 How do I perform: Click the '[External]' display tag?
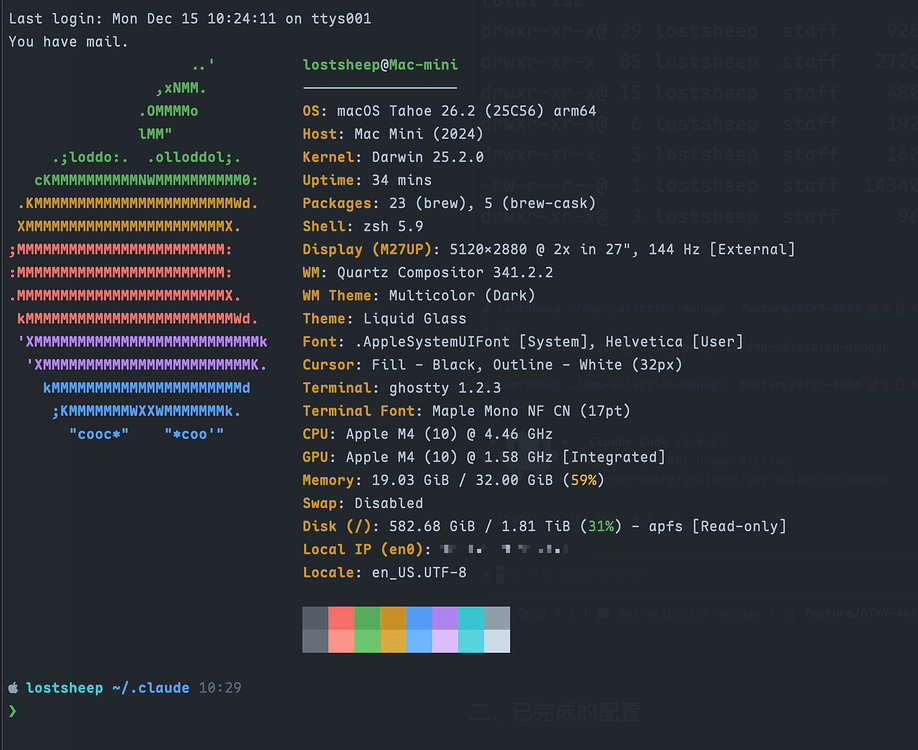pos(752,249)
